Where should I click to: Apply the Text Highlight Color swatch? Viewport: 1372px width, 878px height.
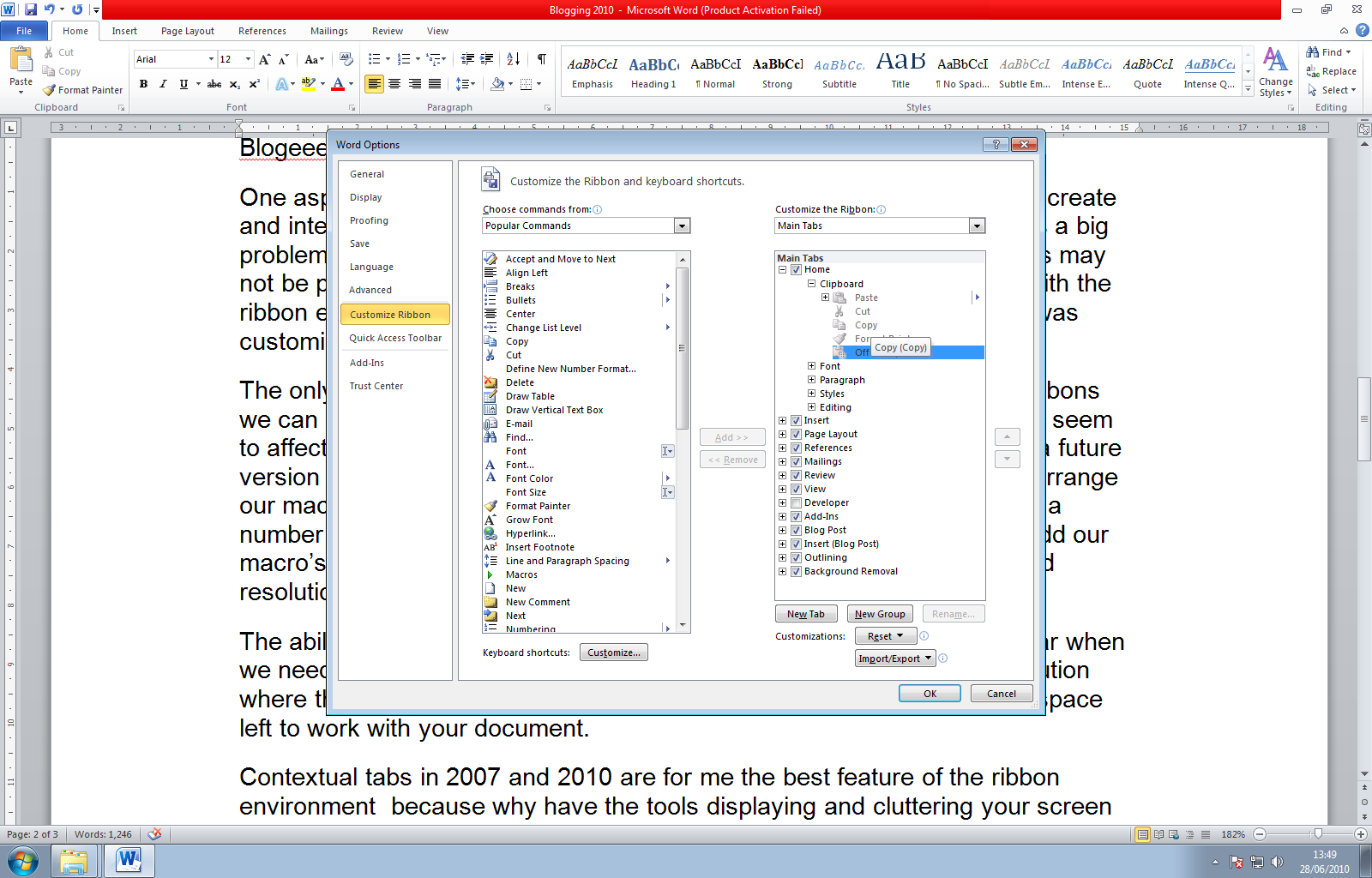pos(309,84)
